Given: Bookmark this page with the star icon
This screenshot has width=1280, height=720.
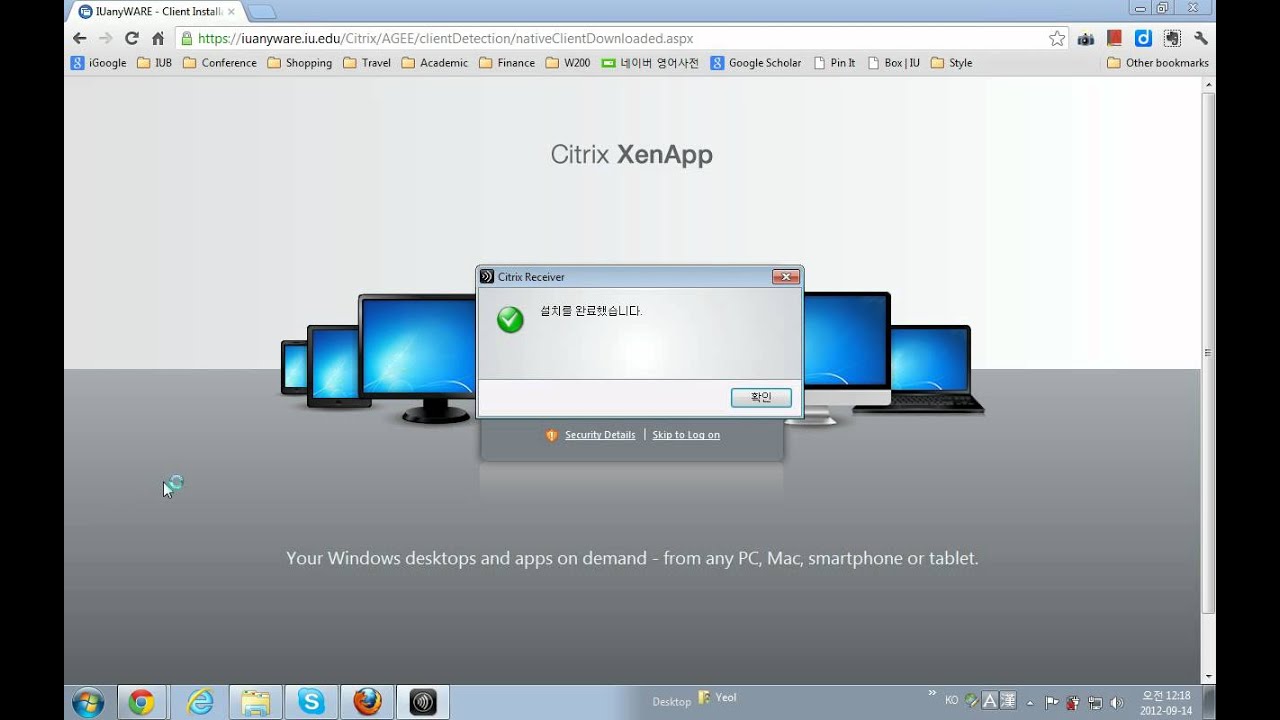Looking at the screenshot, I should [x=1057, y=38].
